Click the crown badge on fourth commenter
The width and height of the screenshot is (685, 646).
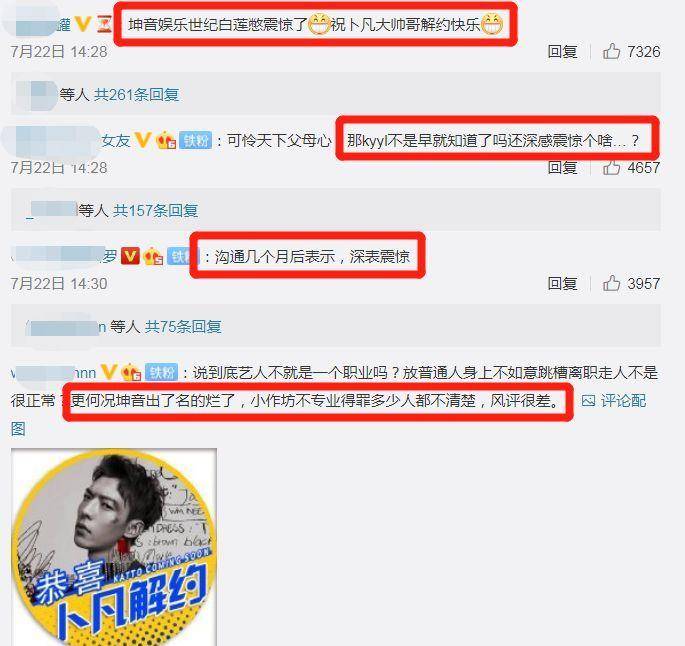tap(131, 372)
